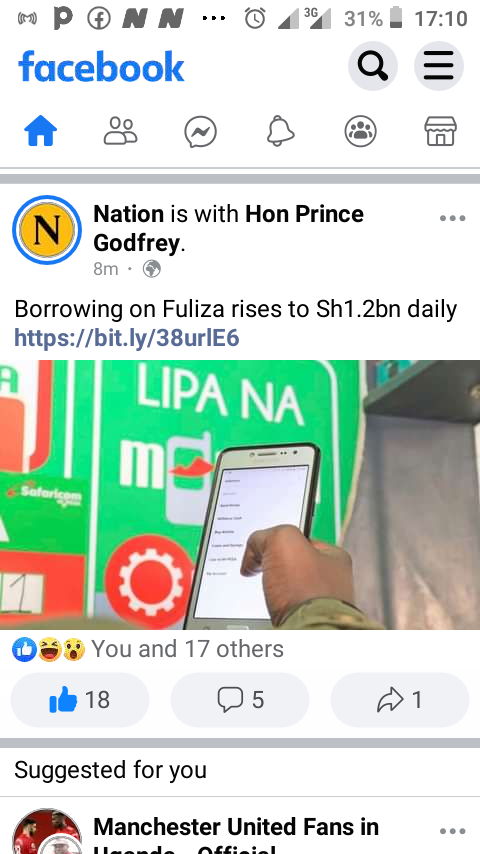Open the Marketplace storefront icon
Image resolution: width=480 pixels, height=854 pixels.
(x=440, y=132)
